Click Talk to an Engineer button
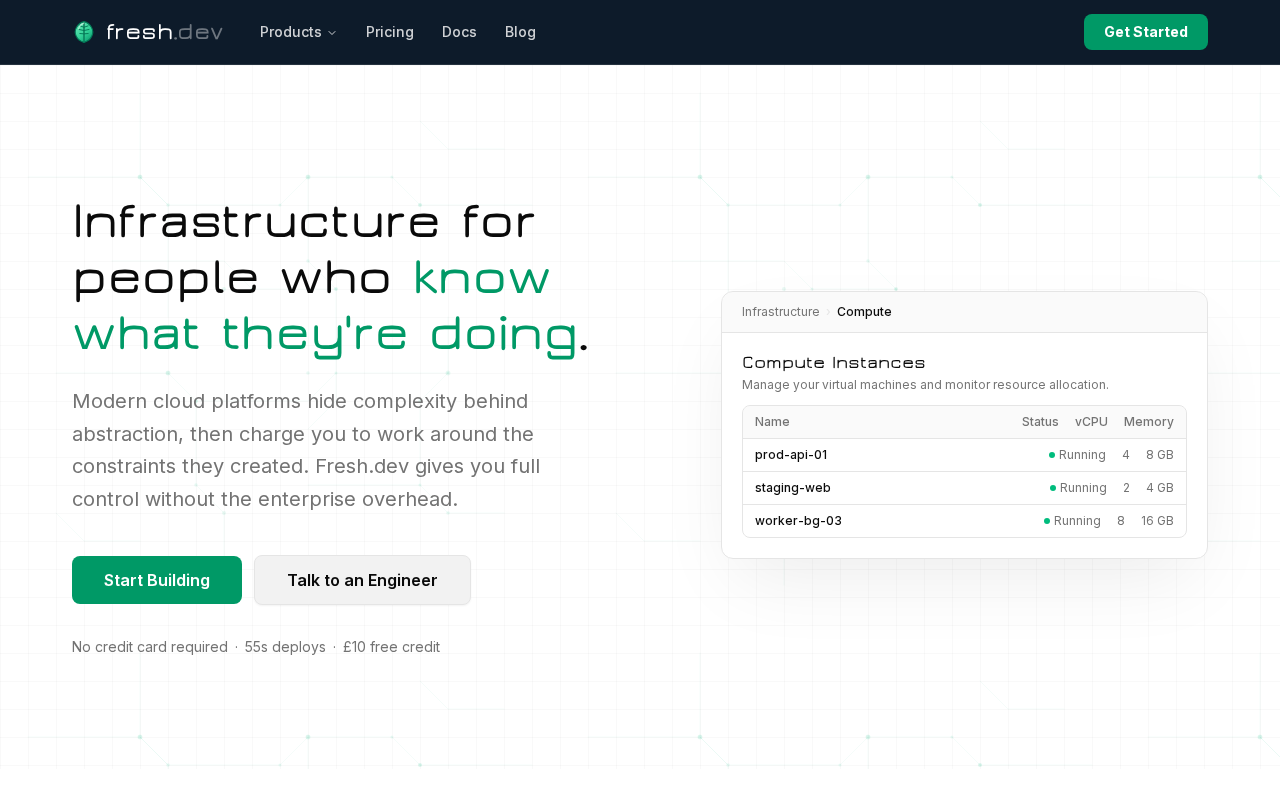This screenshot has height=800, width=1280. click(x=362, y=580)
